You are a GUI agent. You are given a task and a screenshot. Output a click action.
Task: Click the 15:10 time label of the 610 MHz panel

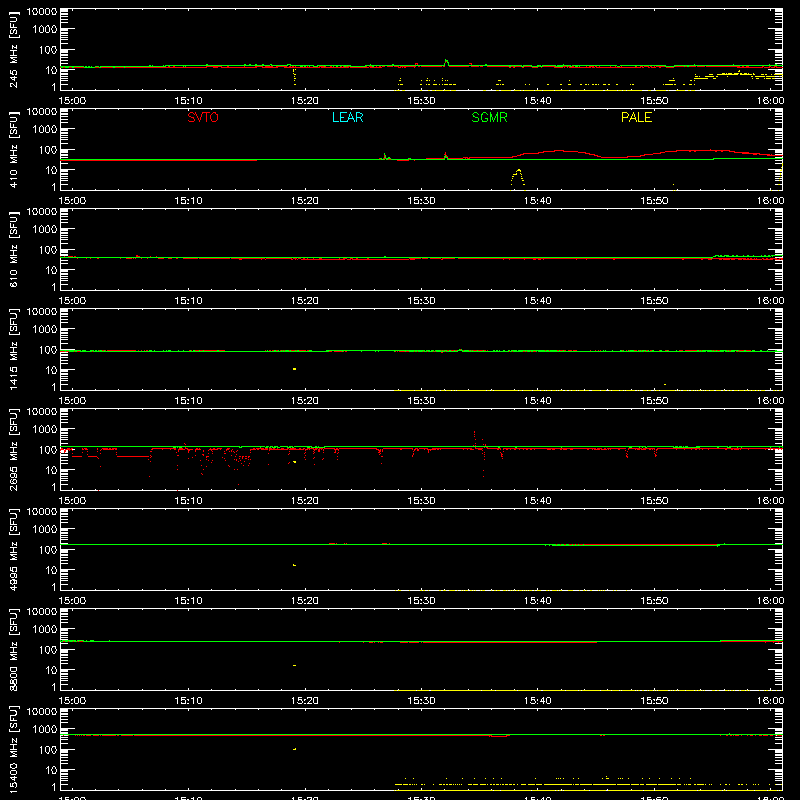(188, 301)
